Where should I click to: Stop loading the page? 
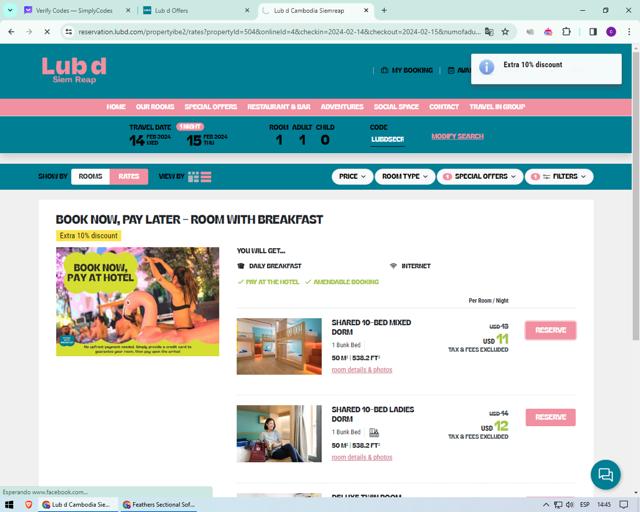point(47,31)
